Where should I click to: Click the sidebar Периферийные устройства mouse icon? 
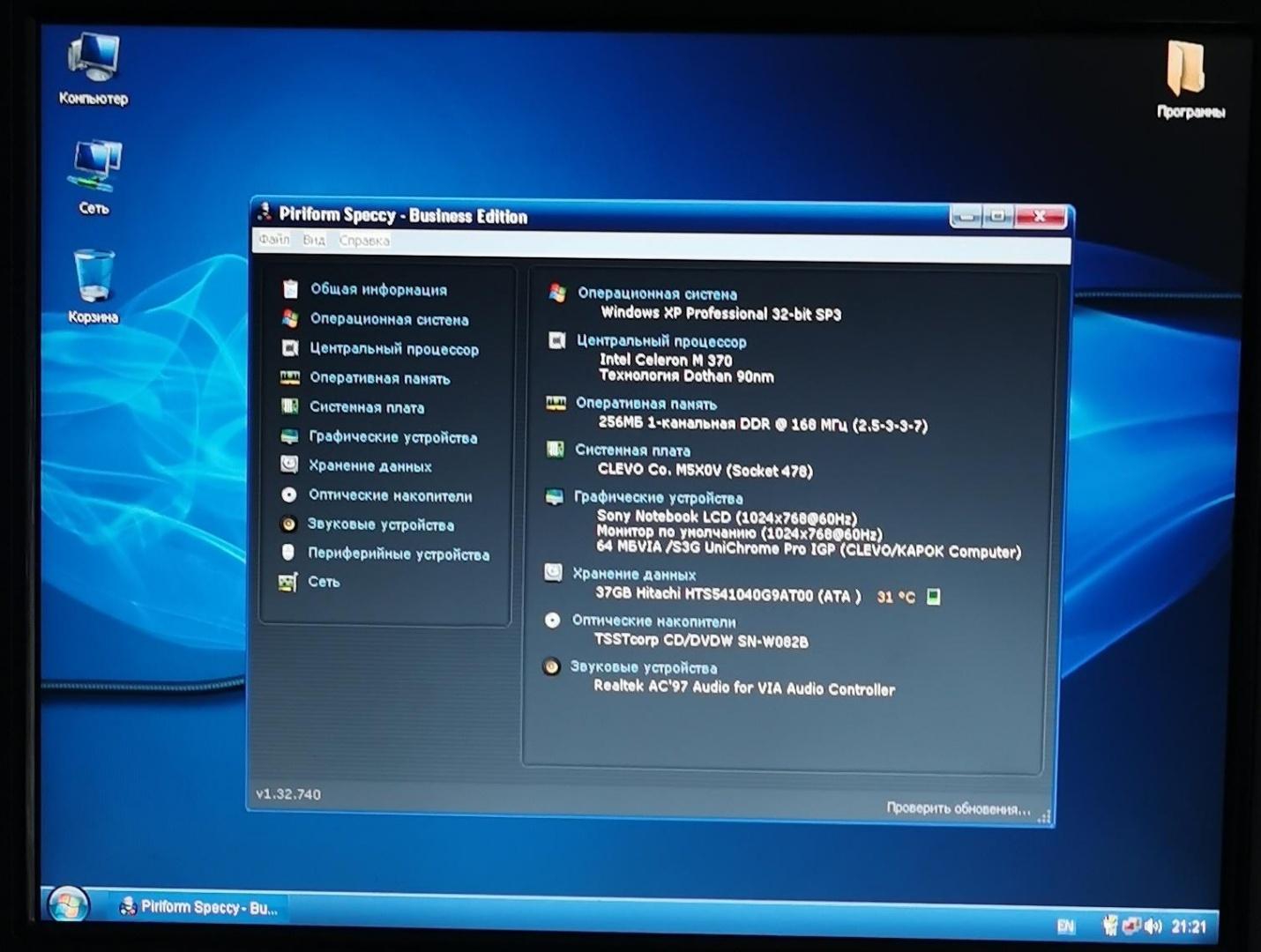tap(287, 553)
